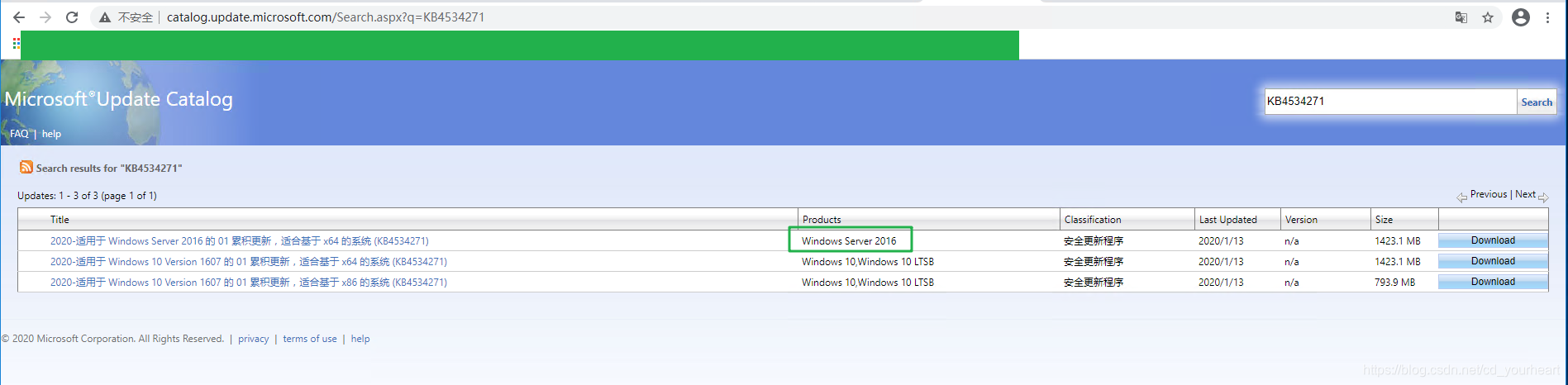Click the KB4534271 search box

click(x=1390, y=102)
